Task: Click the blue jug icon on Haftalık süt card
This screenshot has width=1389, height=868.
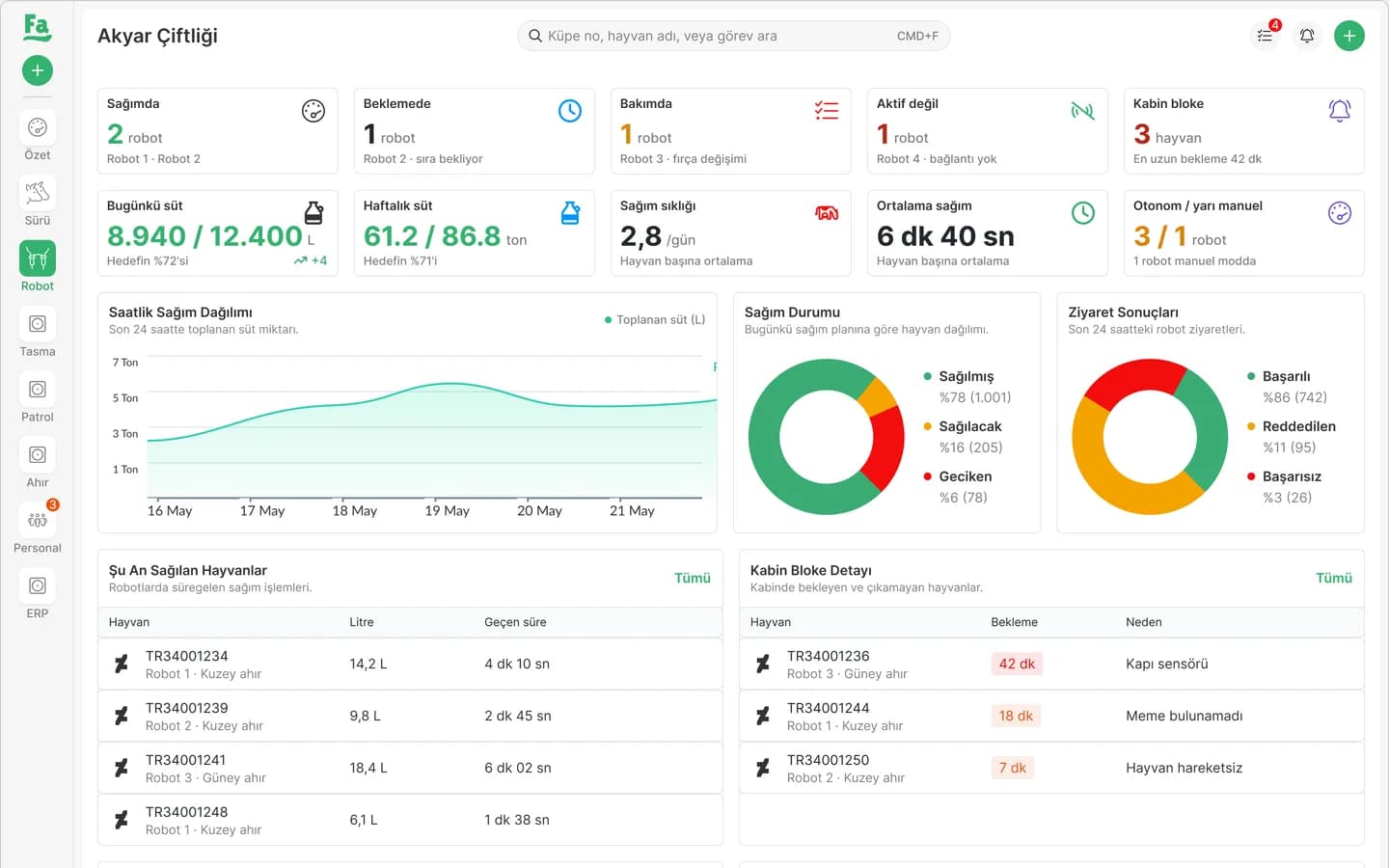Action: click(570, 213)
